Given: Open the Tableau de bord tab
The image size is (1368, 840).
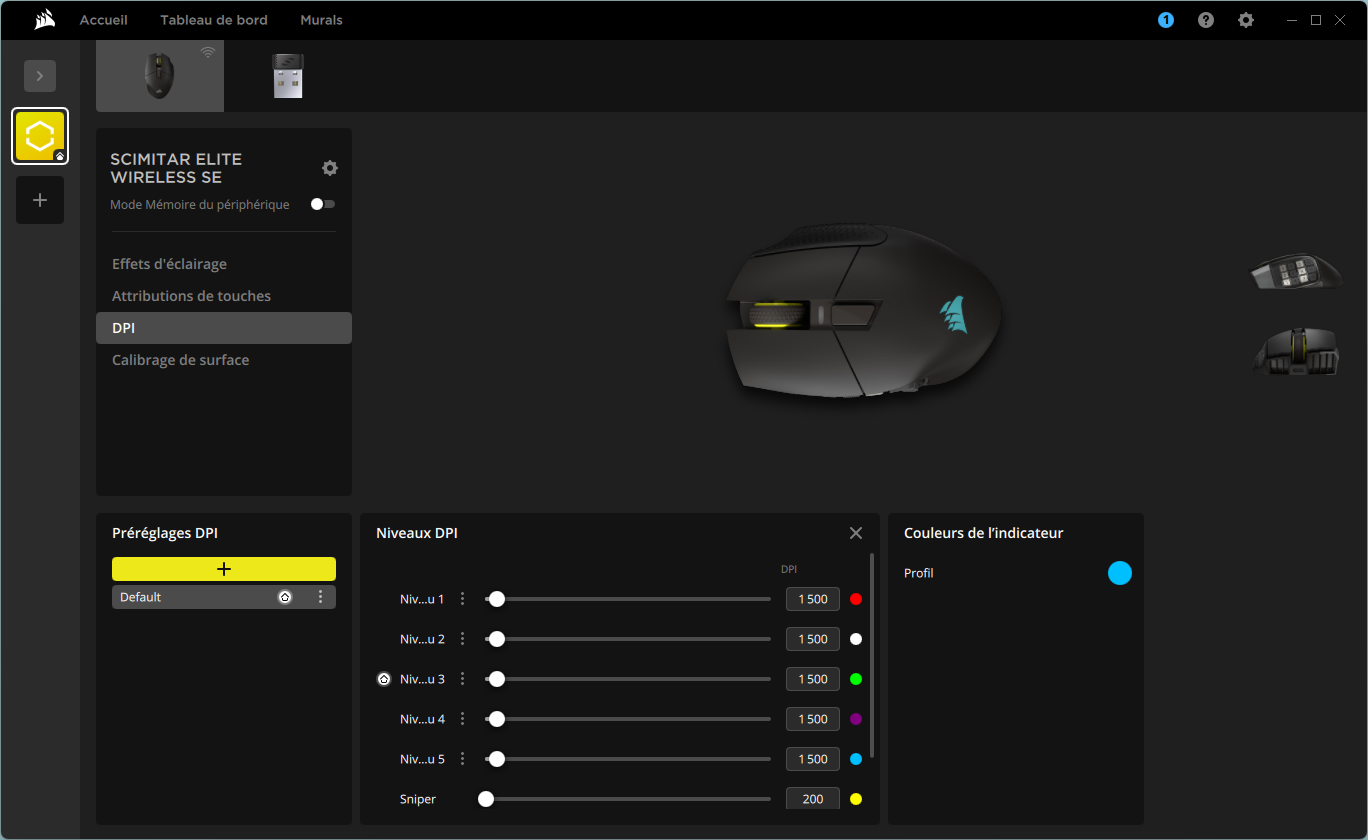Looking at the screenshot, I should (214, 20).
